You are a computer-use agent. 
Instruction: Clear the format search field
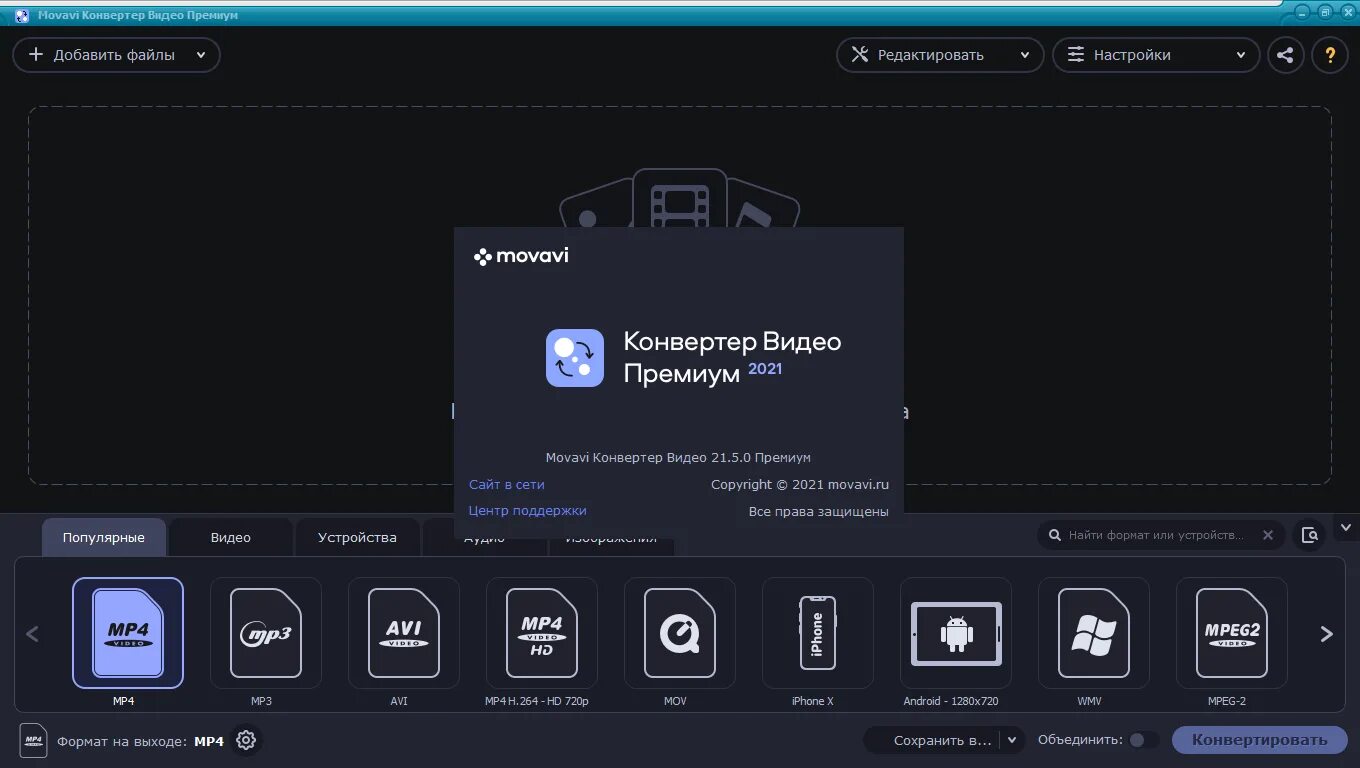point(1268,535)
